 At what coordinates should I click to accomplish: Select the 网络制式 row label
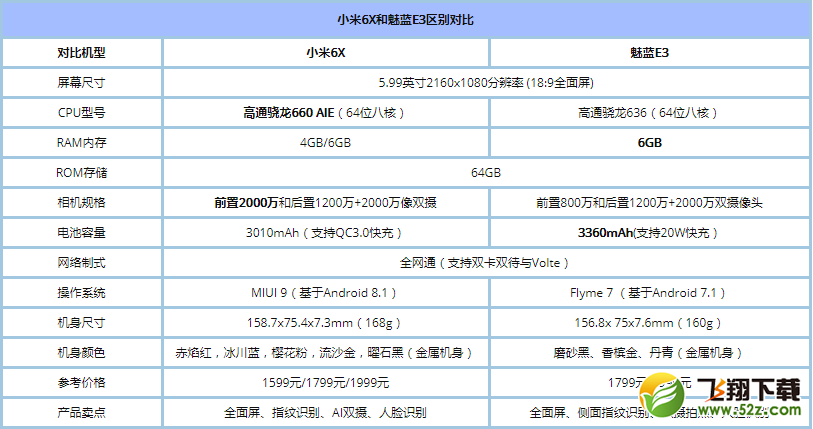(81, 262)
